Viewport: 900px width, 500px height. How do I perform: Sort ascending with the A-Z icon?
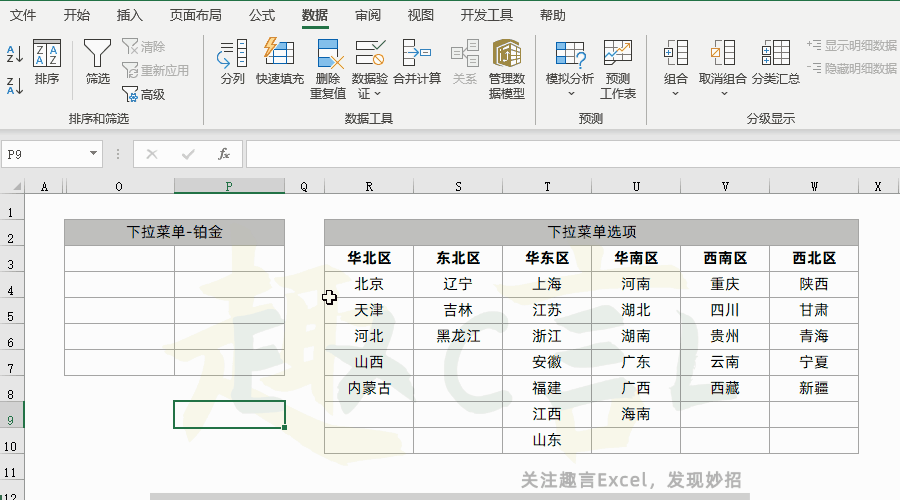click(x=14, y=55)
